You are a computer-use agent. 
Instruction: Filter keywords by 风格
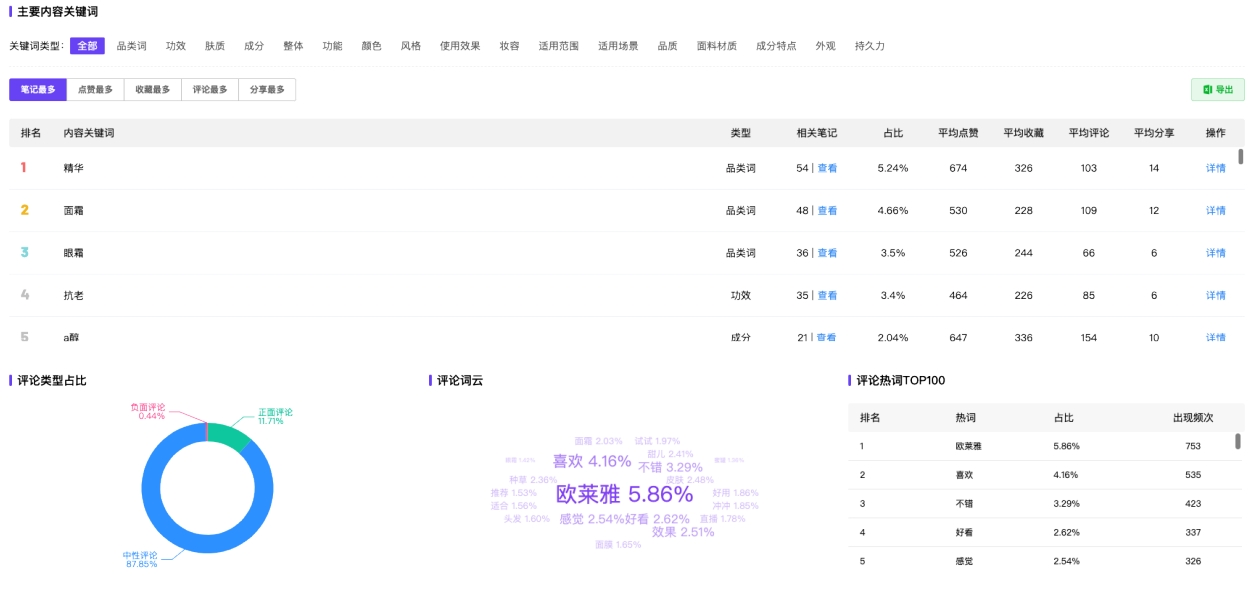pos(410,46)
